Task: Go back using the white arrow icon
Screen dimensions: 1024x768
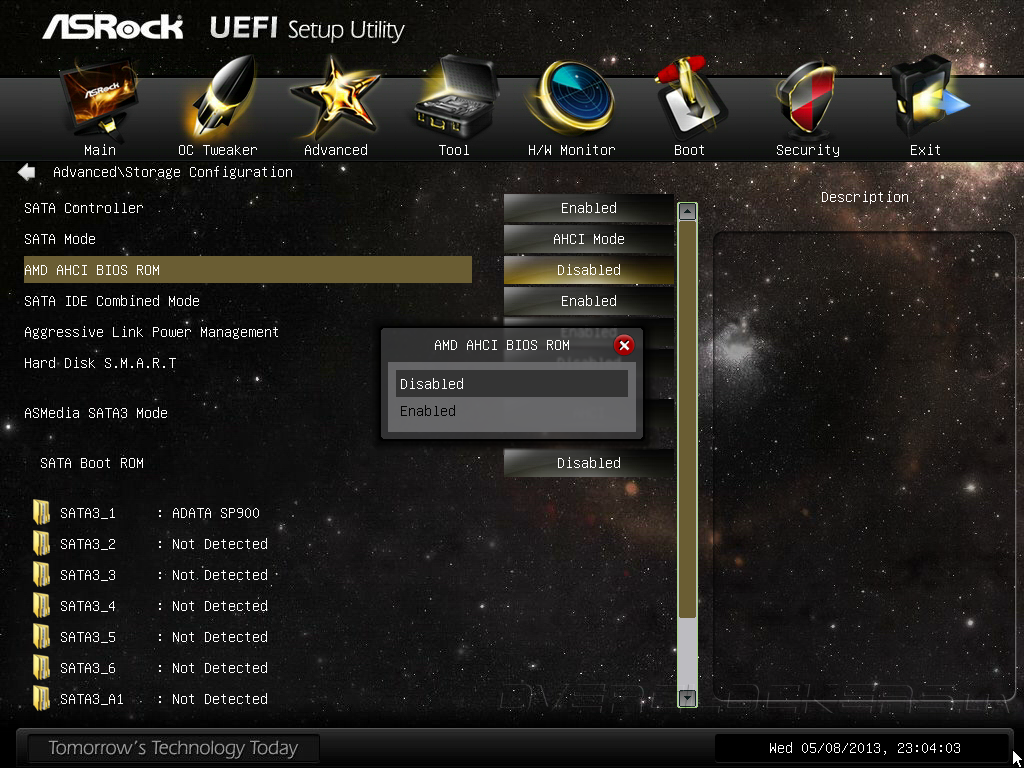Action: pos(27,172)
